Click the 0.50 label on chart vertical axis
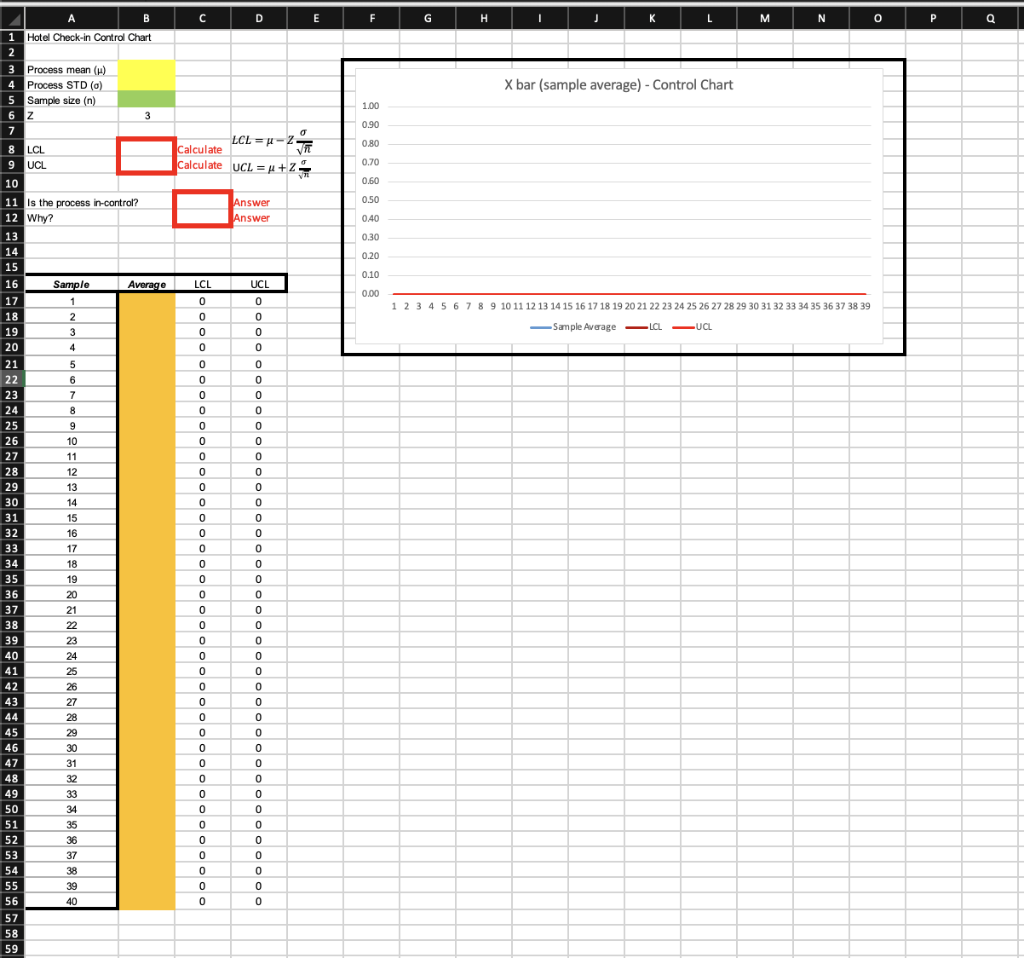This screenshot has width=1024, height=958. pyautogui.click(x=370, y=200)
